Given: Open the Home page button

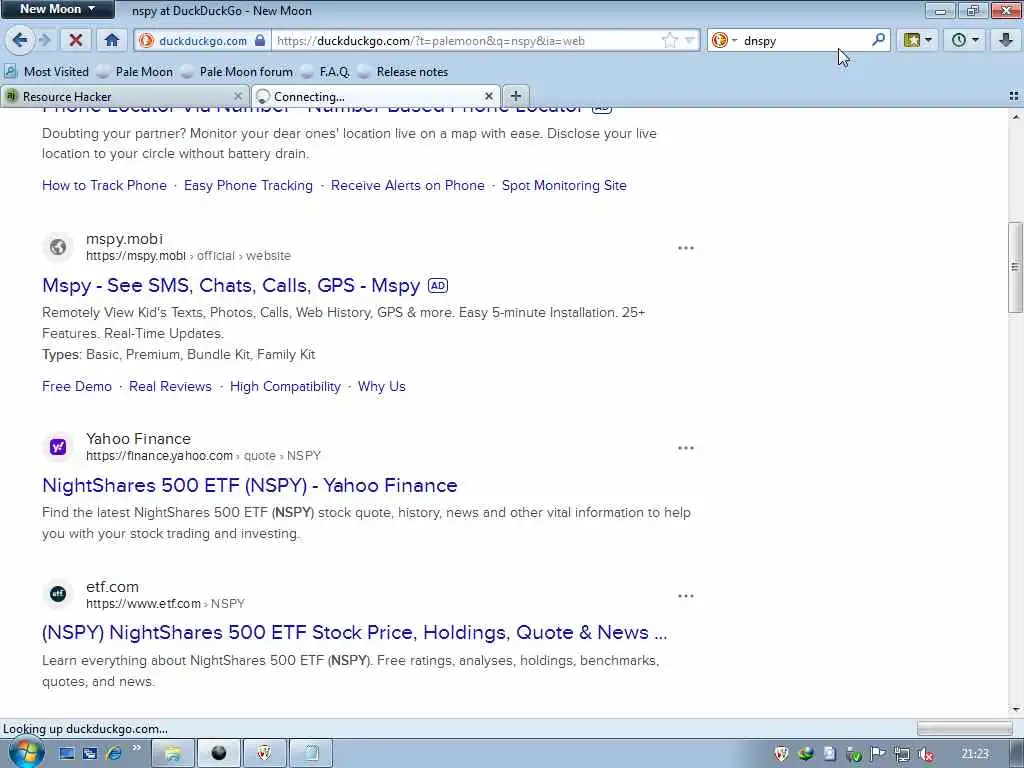Looking at the screenshot, I should tap(112, 40).
